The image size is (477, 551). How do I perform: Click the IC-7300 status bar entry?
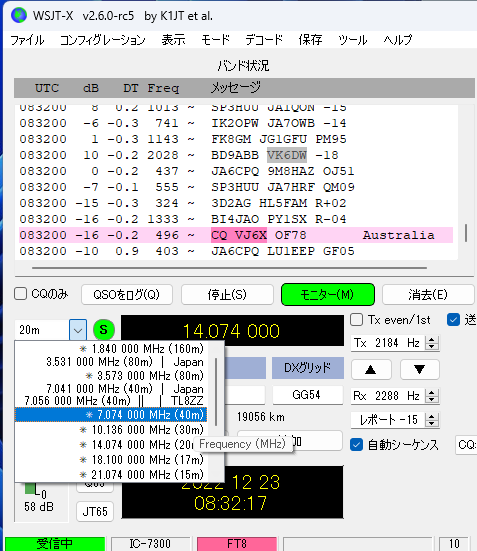pyautogui.click(x=150, y=544)
